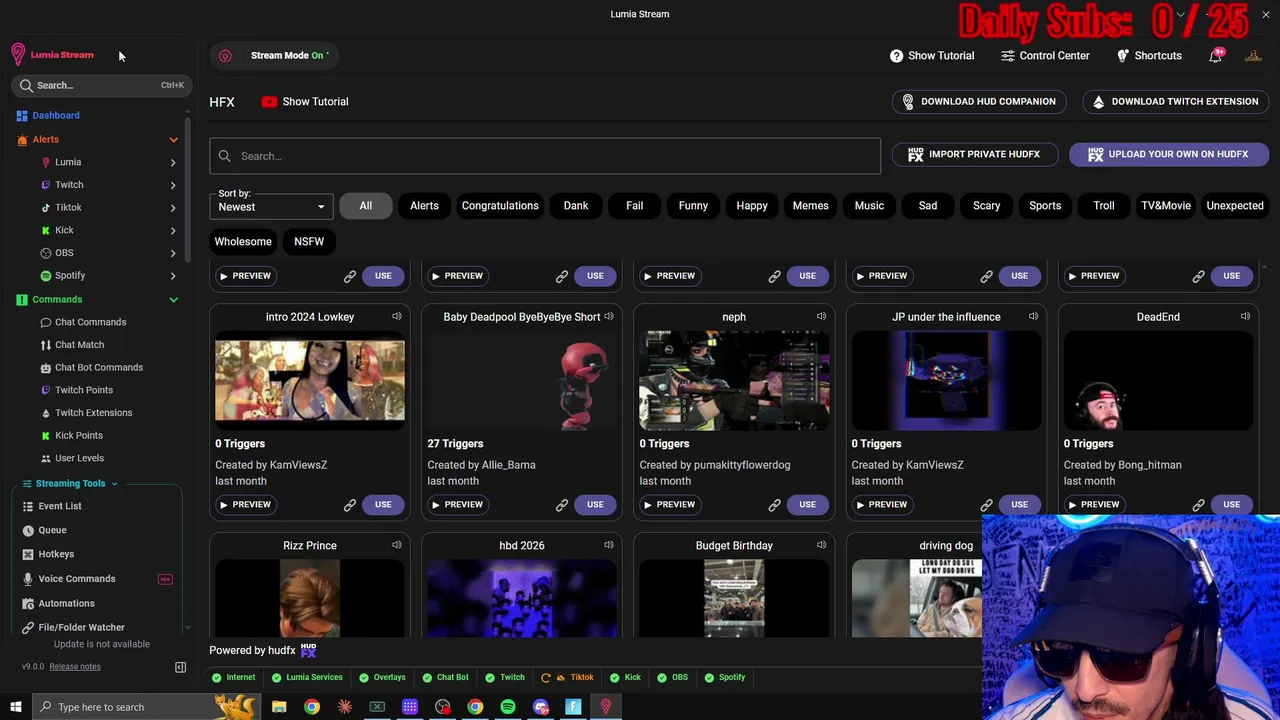Click the hudfx logo in footer
Screen dimensions: 1280x720
(x=308, y=650)
